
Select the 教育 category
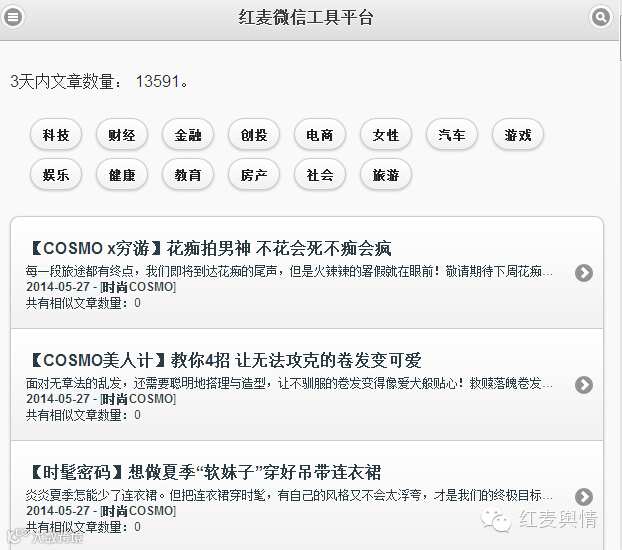[x=188, y=175]
